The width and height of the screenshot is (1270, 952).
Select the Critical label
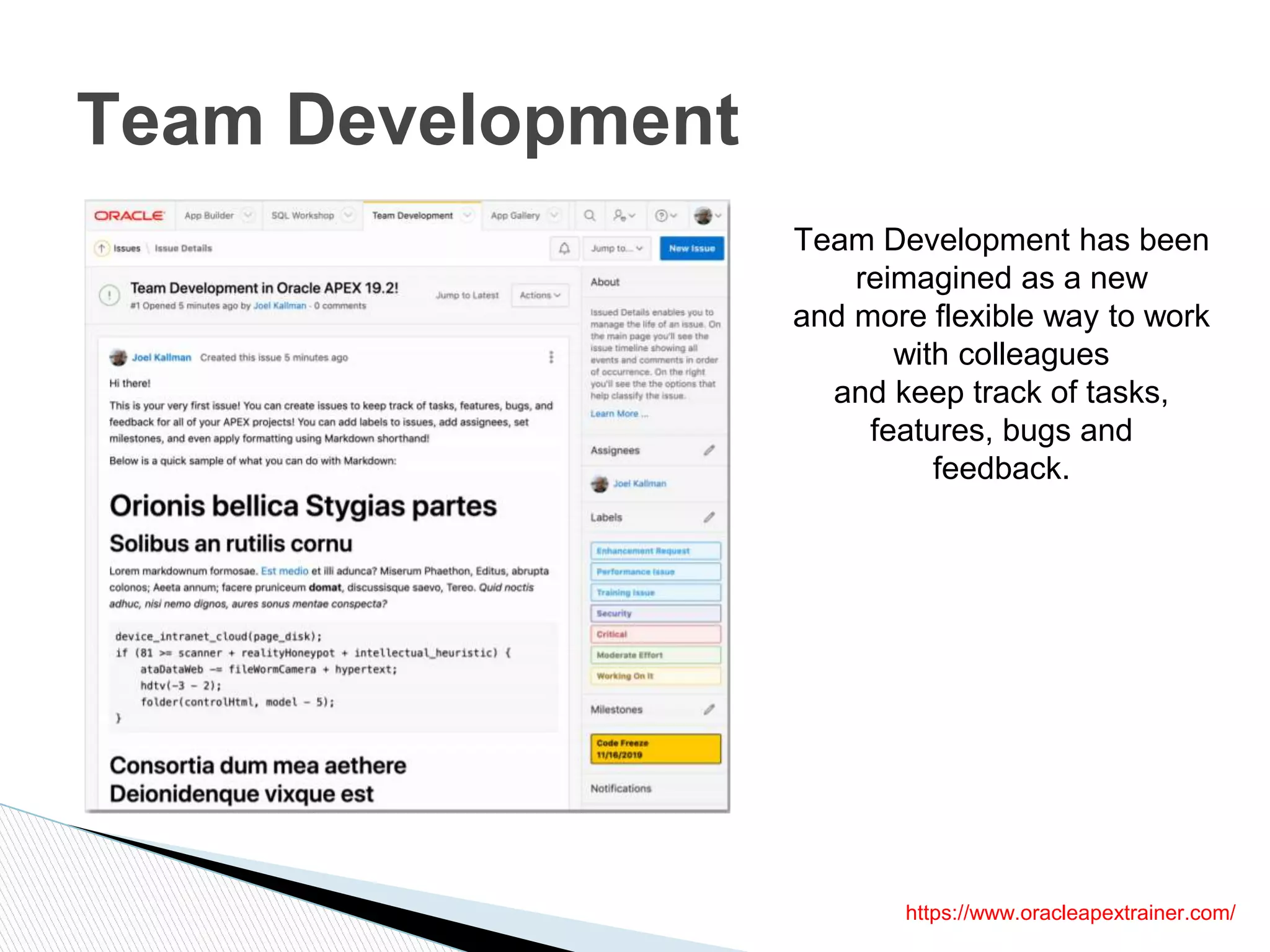tap(655, 634)
